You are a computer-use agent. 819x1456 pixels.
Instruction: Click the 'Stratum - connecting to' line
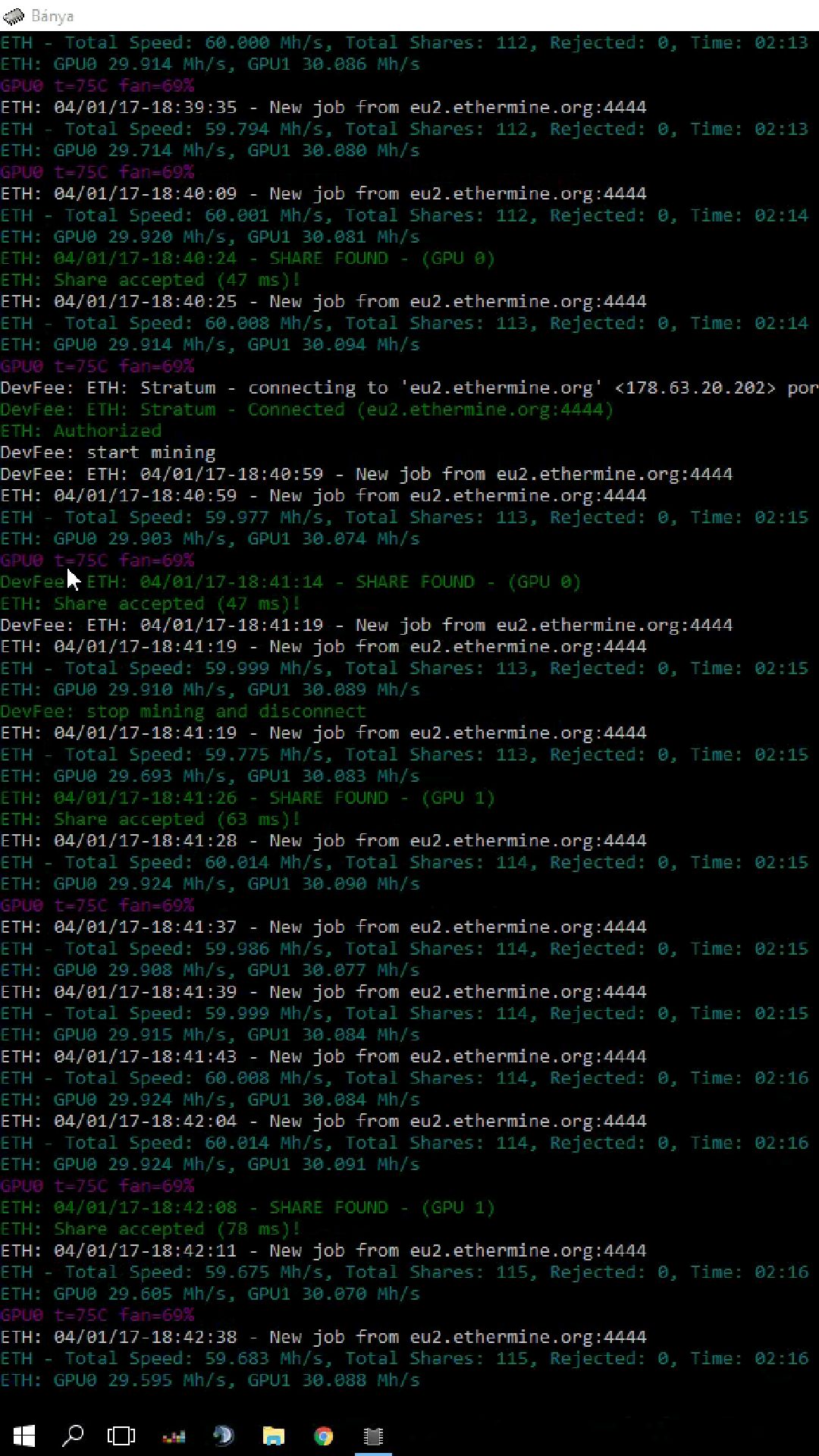pos(409,388)
